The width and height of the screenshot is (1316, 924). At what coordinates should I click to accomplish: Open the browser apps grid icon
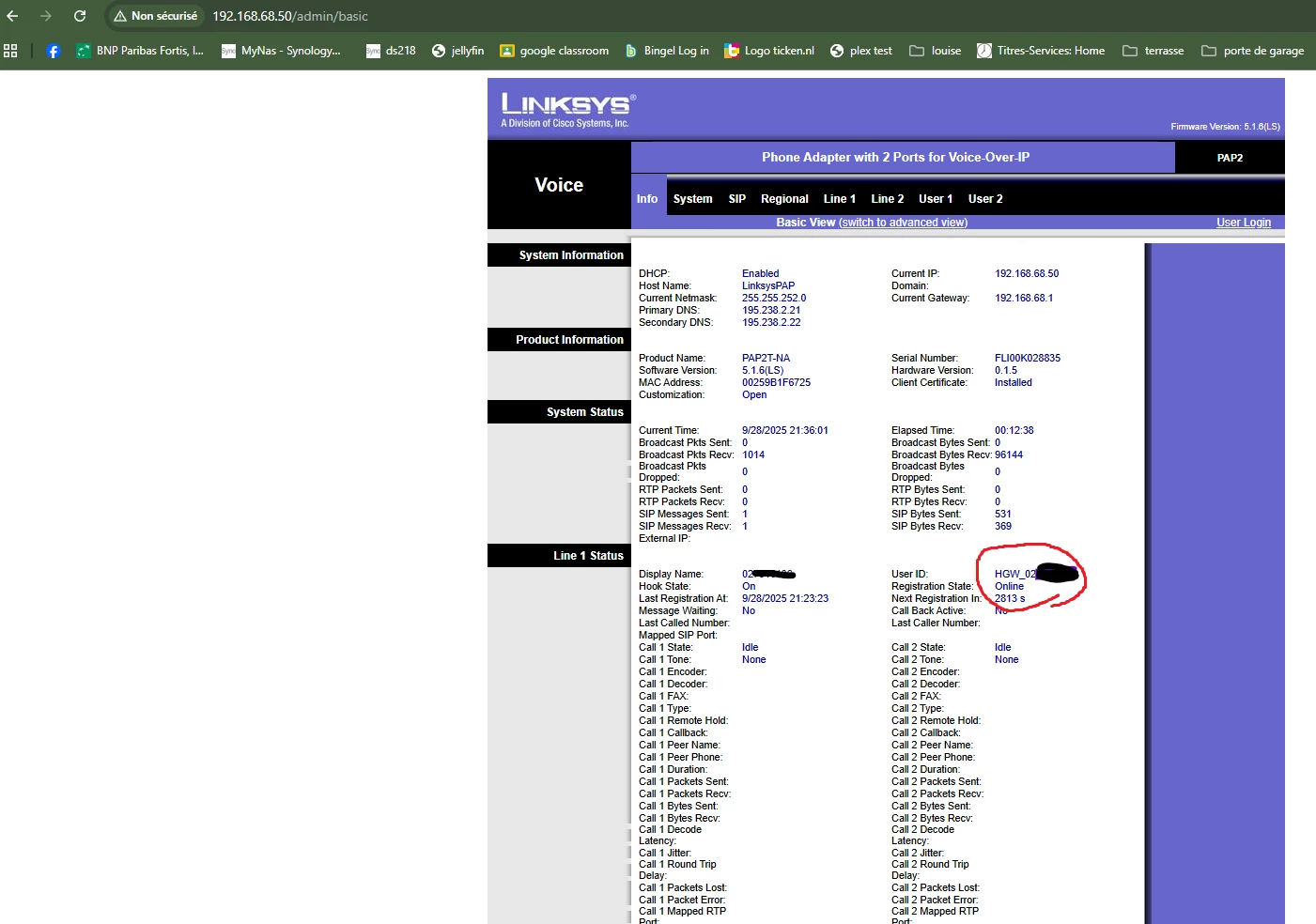[x=10, y=51]
